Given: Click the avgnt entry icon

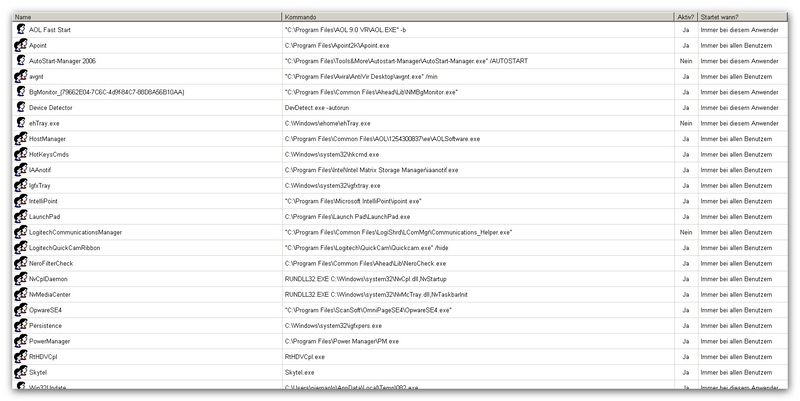Looking at the screenshot, I should (20, 76).
